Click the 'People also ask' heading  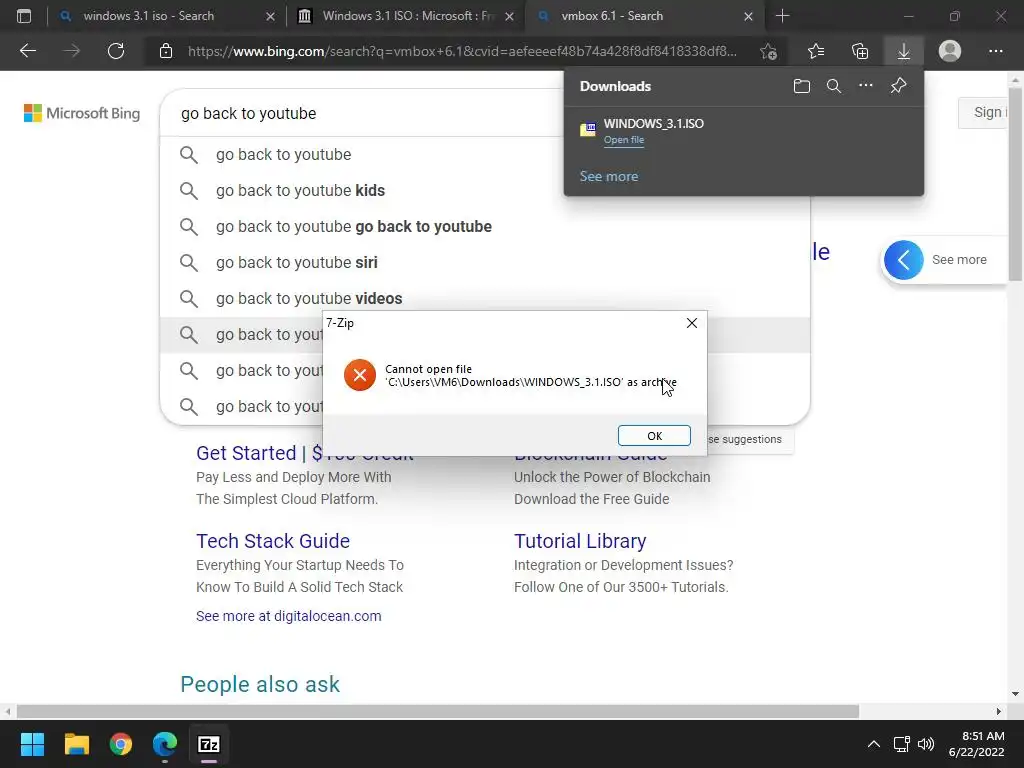click(260, 684)
